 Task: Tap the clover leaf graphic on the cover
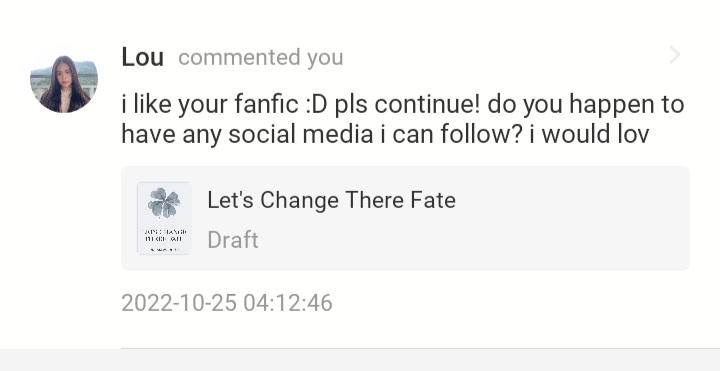(164, 202)
